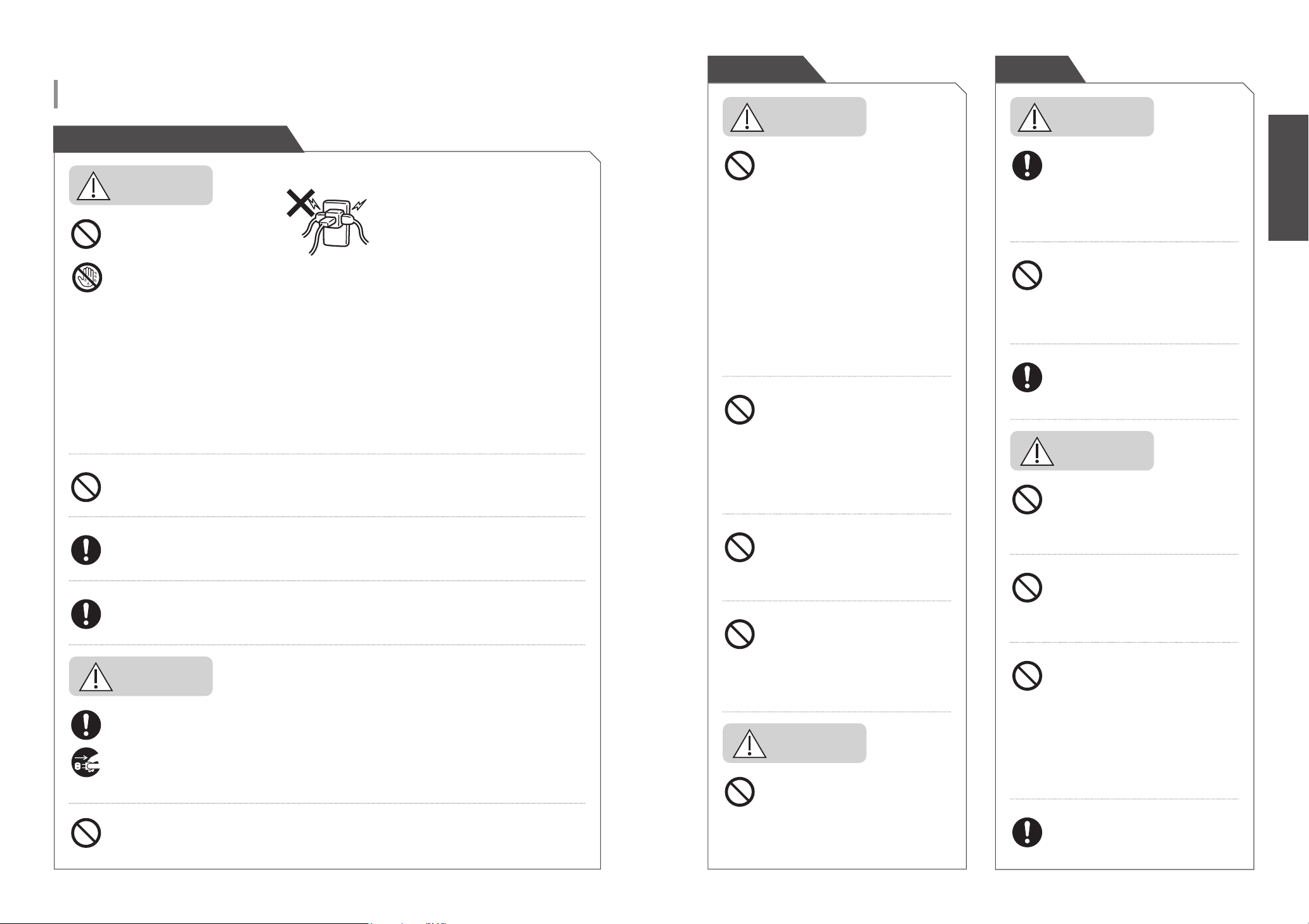Click the bottom prohibition icon in middle panel
Screen dimensions: 1309x924
pos(739,792)
